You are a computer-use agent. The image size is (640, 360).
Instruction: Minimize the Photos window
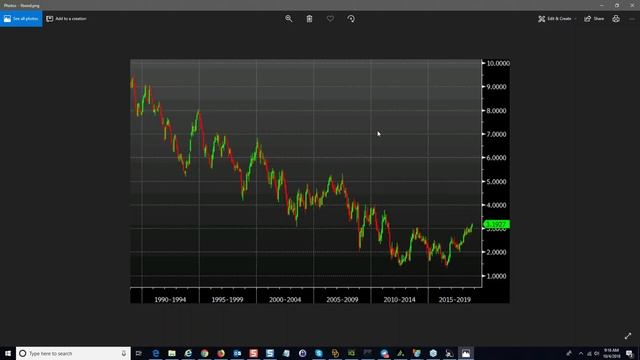602,5
